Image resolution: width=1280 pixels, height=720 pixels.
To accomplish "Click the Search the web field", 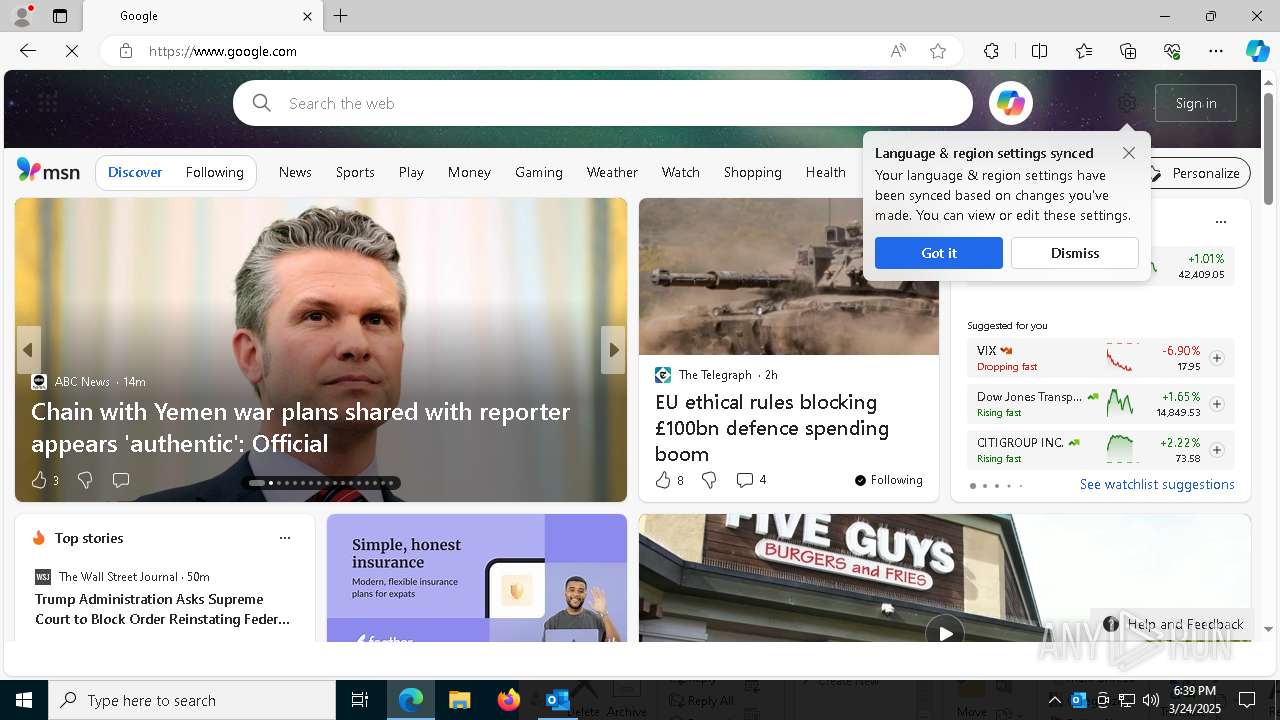I will [603, 103].
